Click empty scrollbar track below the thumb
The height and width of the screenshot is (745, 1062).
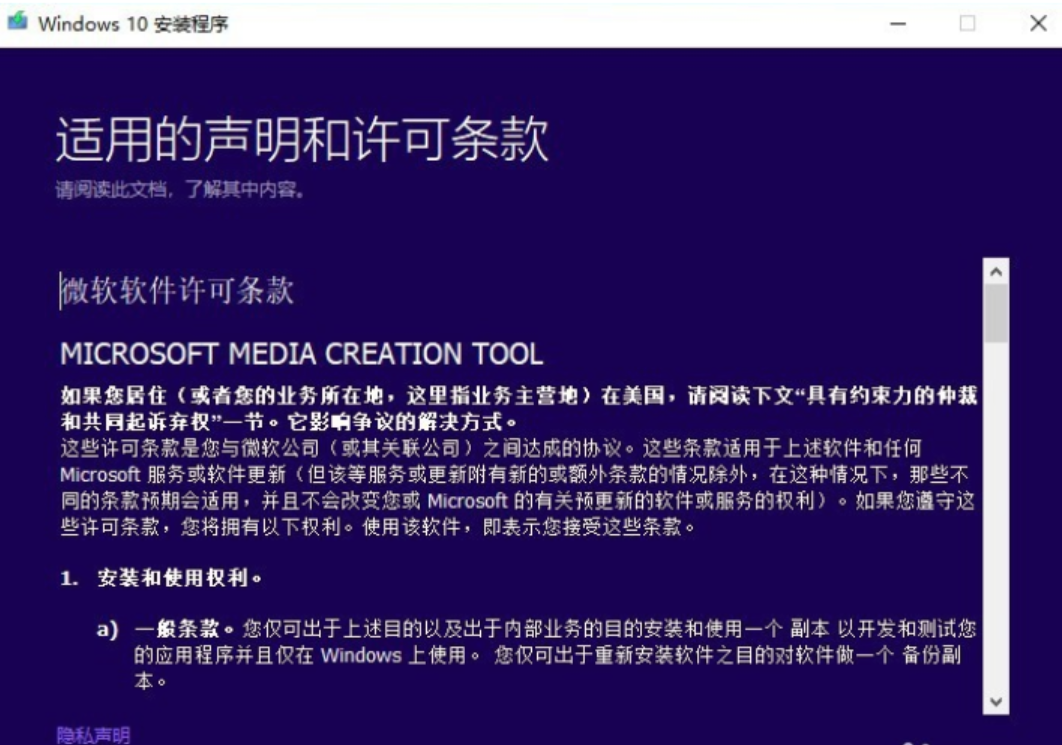click(x=995, y=520)
